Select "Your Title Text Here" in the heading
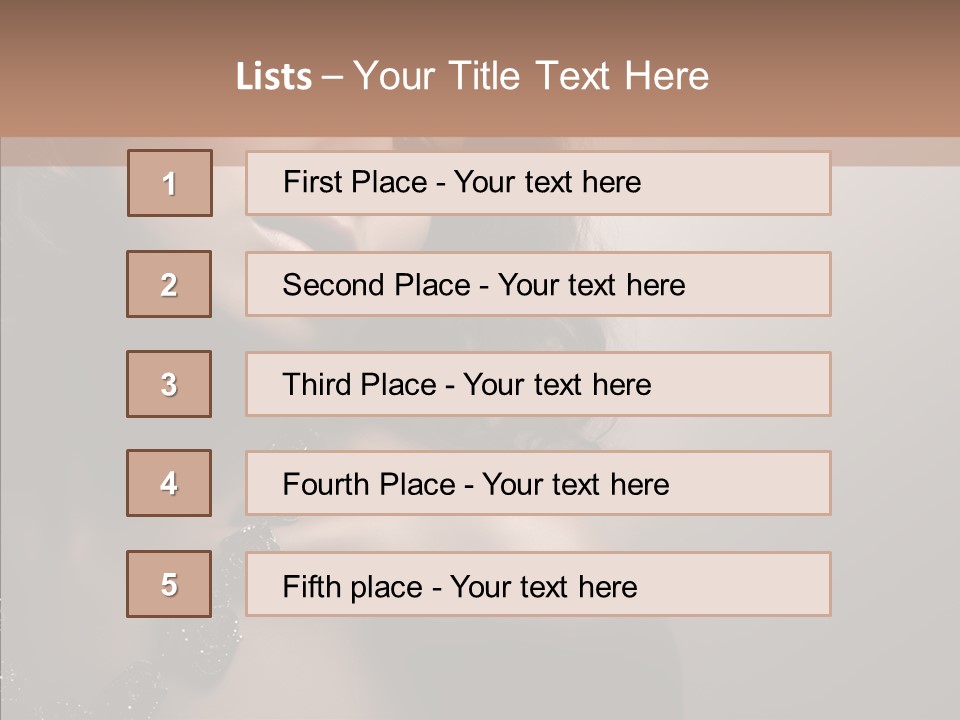960x720 pixels. [x=531, y=76]
